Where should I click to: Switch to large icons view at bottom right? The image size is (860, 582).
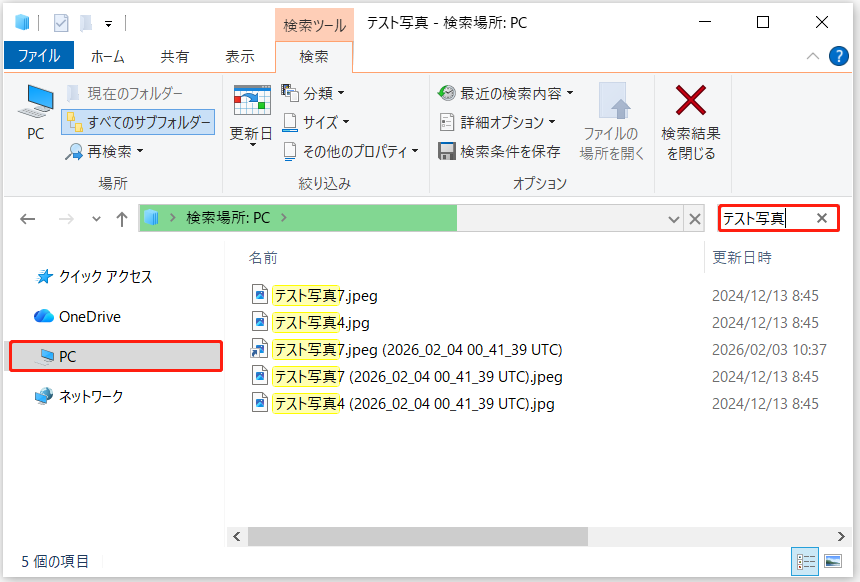click(x=834, y=561)
